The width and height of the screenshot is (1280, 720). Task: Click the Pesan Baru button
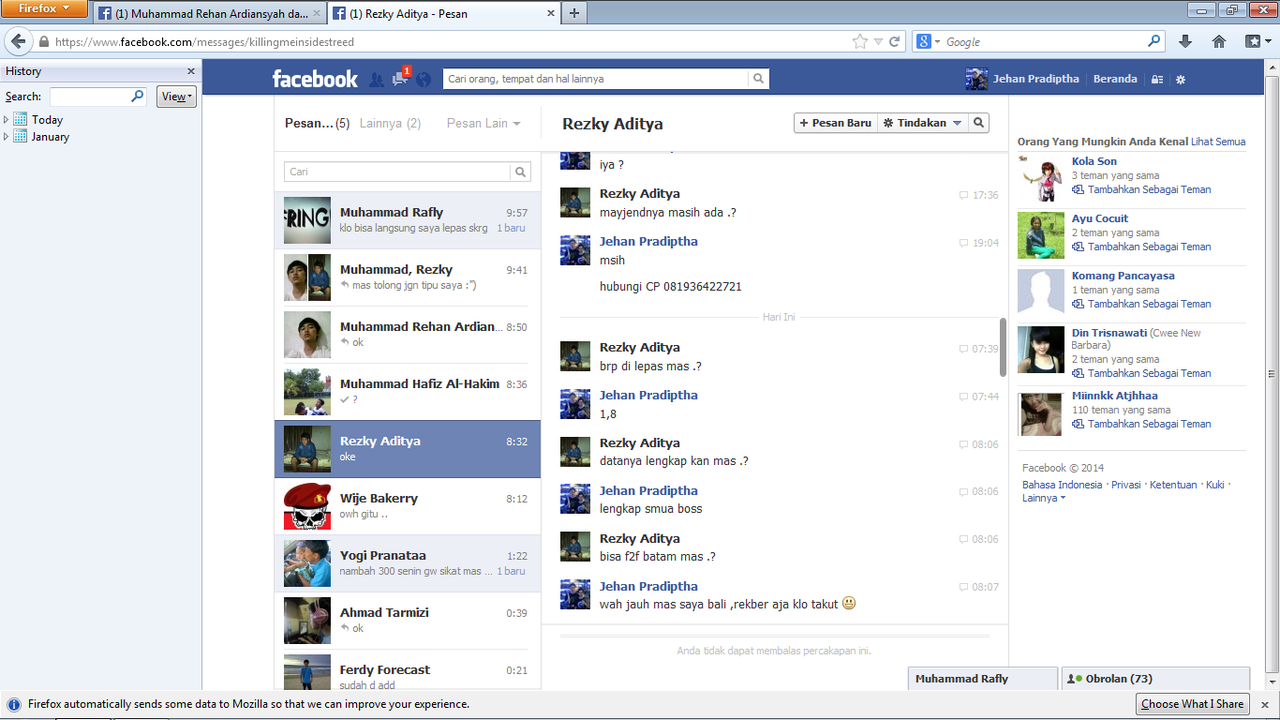pyautogui.click(x=836, y=123)
